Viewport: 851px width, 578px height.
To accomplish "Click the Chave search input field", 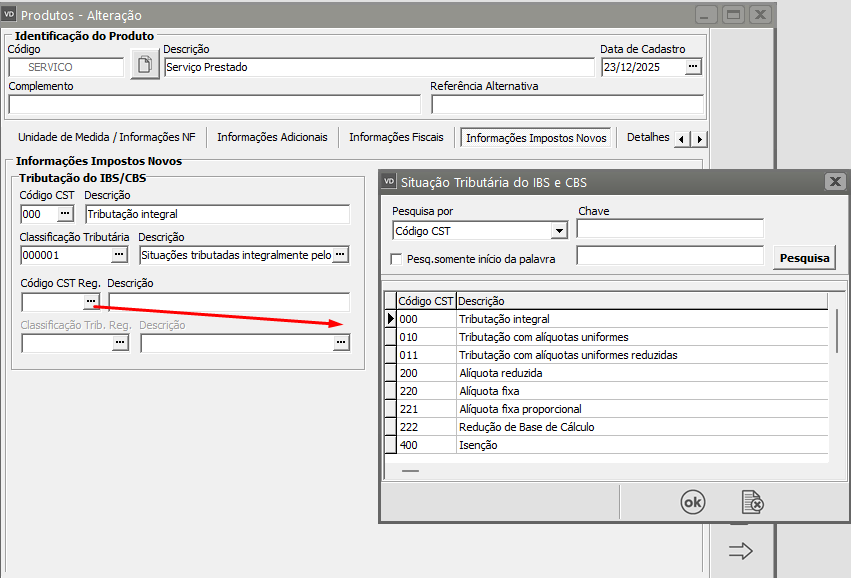I will 669,230.
